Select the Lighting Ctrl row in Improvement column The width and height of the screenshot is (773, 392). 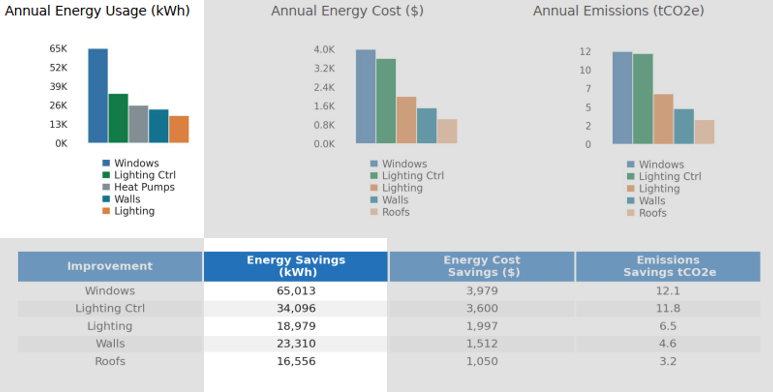coord(110,309)
